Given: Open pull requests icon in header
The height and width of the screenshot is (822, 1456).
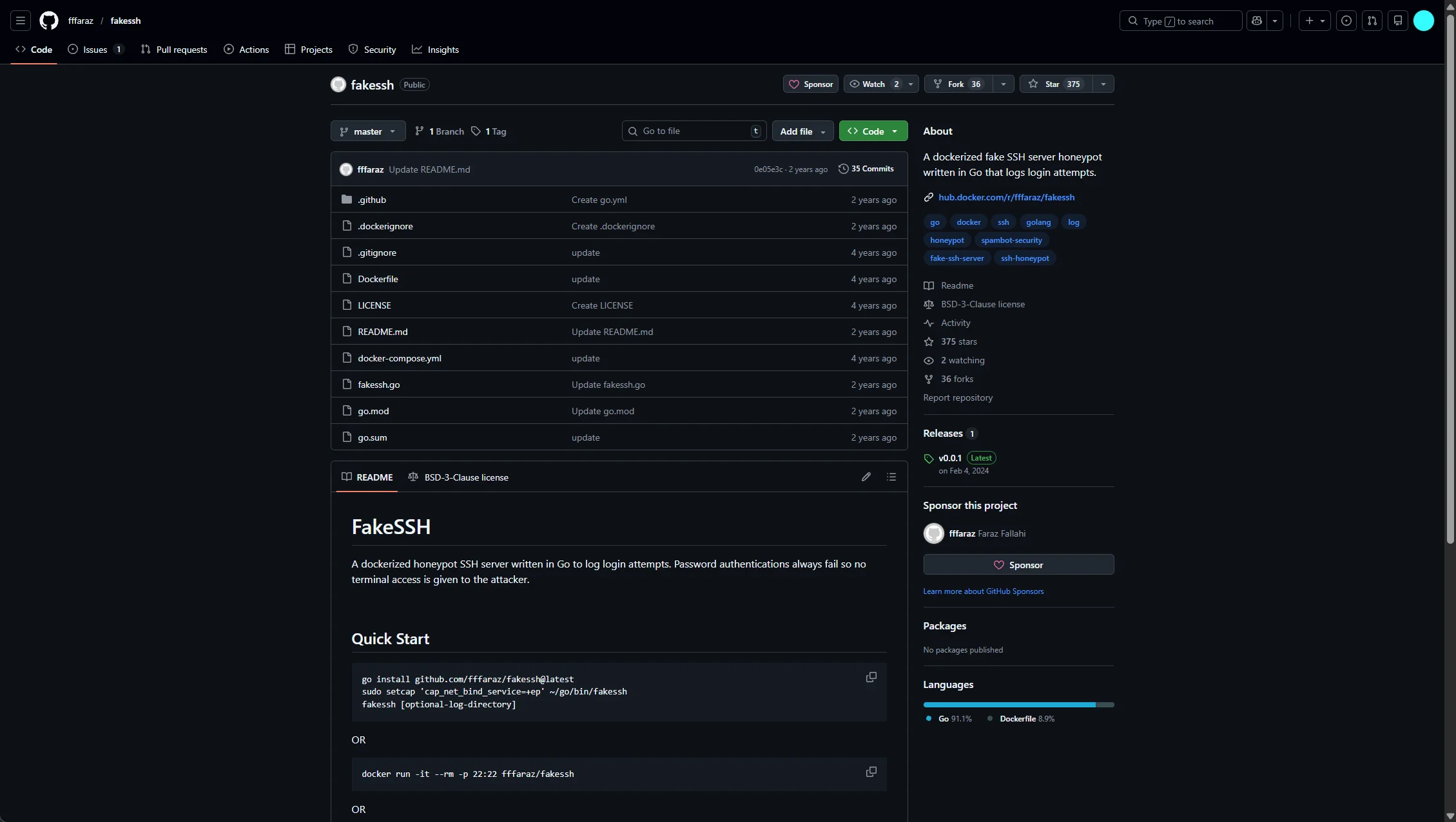Looking at the screenshot, I should coord(1372,21).
